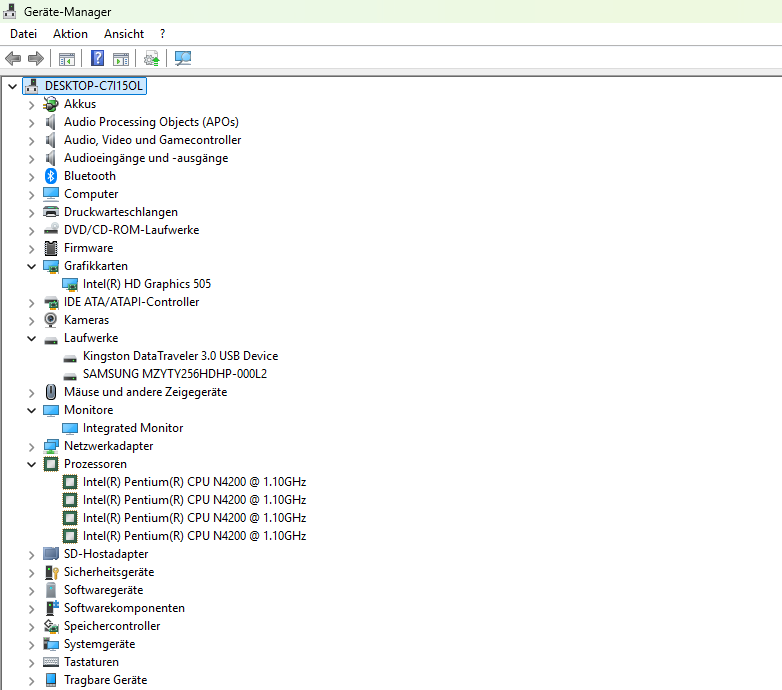Screen dimensions: 782x690
Task: Collapse the Prozessoren category
Action: click(31, 464)
